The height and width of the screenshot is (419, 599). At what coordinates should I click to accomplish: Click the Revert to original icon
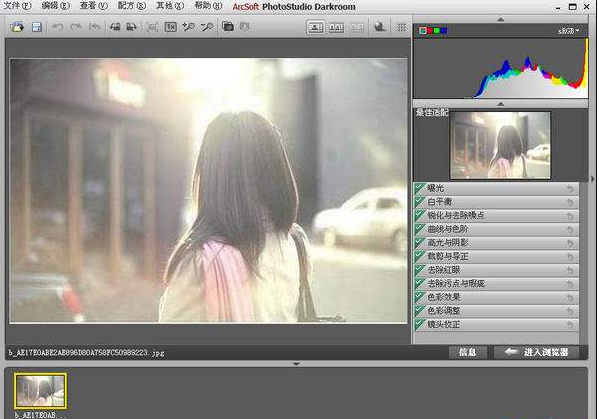pyautogui.click(x=94, y=27)
